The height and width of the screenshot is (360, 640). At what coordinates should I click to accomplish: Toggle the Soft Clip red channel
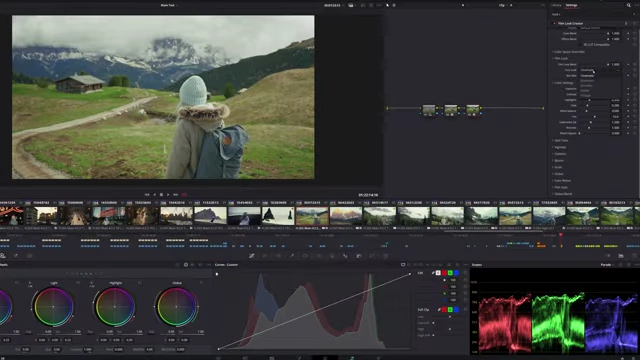[444, 309]
